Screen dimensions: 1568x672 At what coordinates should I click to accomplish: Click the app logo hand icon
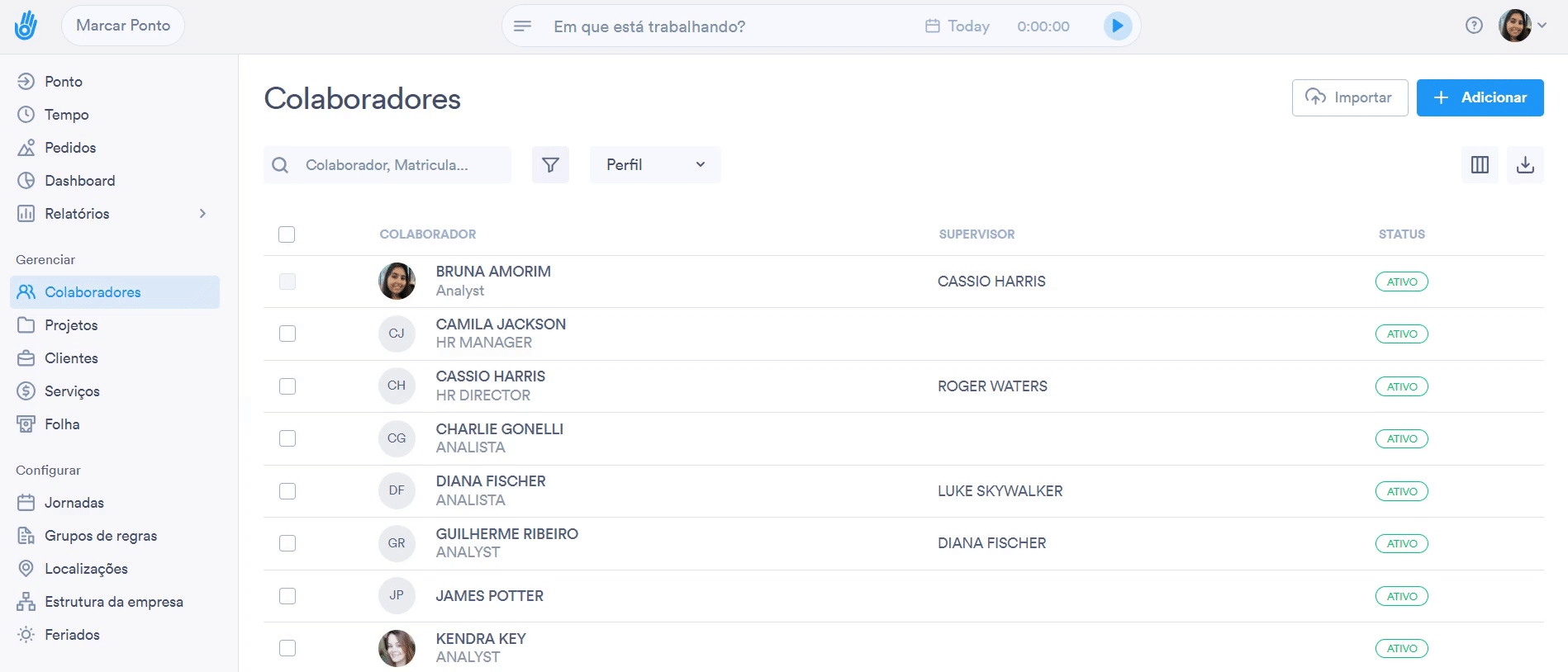click(26, 26)
